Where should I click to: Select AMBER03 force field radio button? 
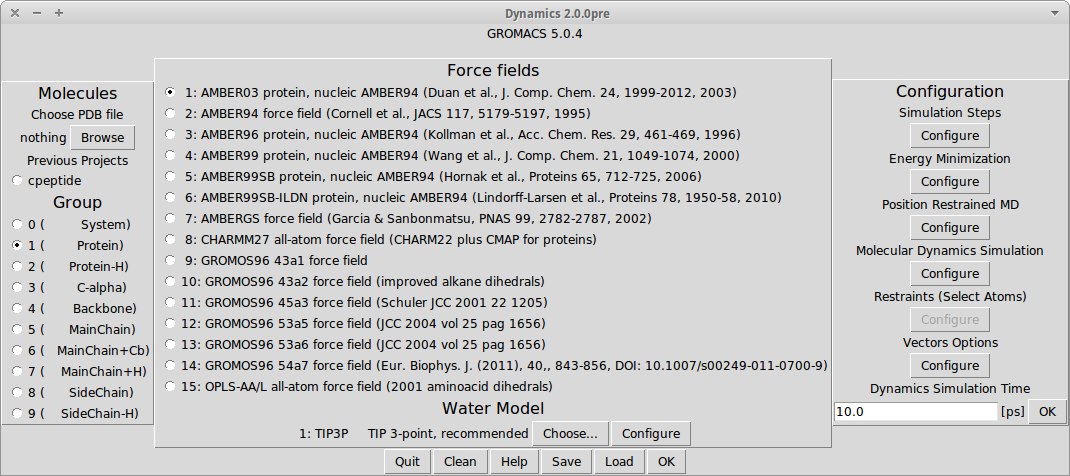[170, 92]
